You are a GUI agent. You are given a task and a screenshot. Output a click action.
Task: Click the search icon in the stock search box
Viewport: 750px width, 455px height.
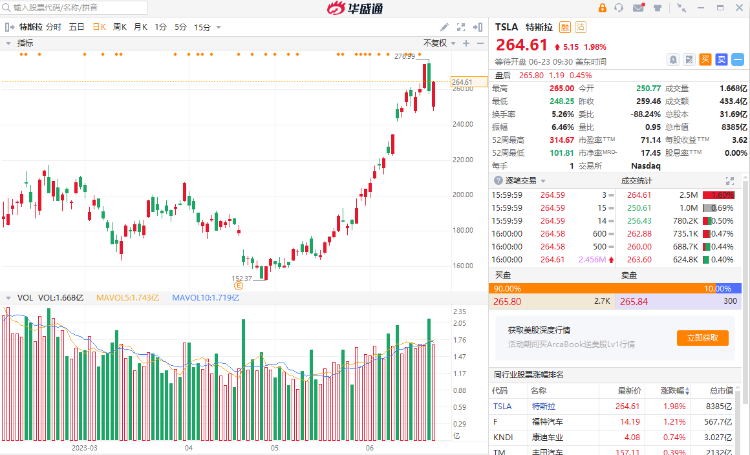[x=7, y=8]
